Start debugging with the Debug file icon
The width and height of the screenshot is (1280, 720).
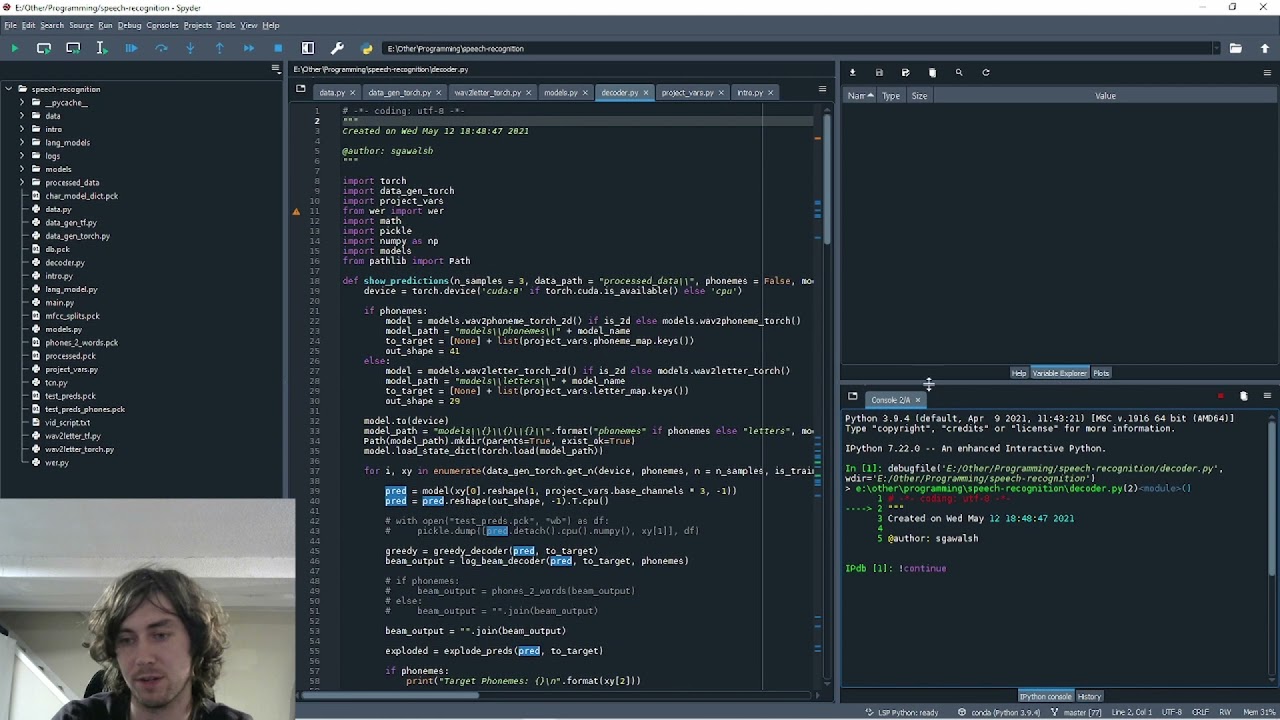(x=132, y=48)
